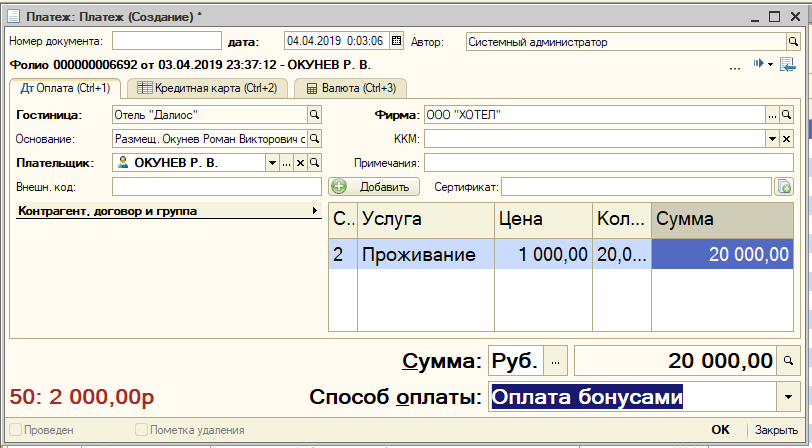Click the Отель "Далиос" hotel field
Viewport: 812px width, 448px height.
pyautogui.click(x=210, y=114)
